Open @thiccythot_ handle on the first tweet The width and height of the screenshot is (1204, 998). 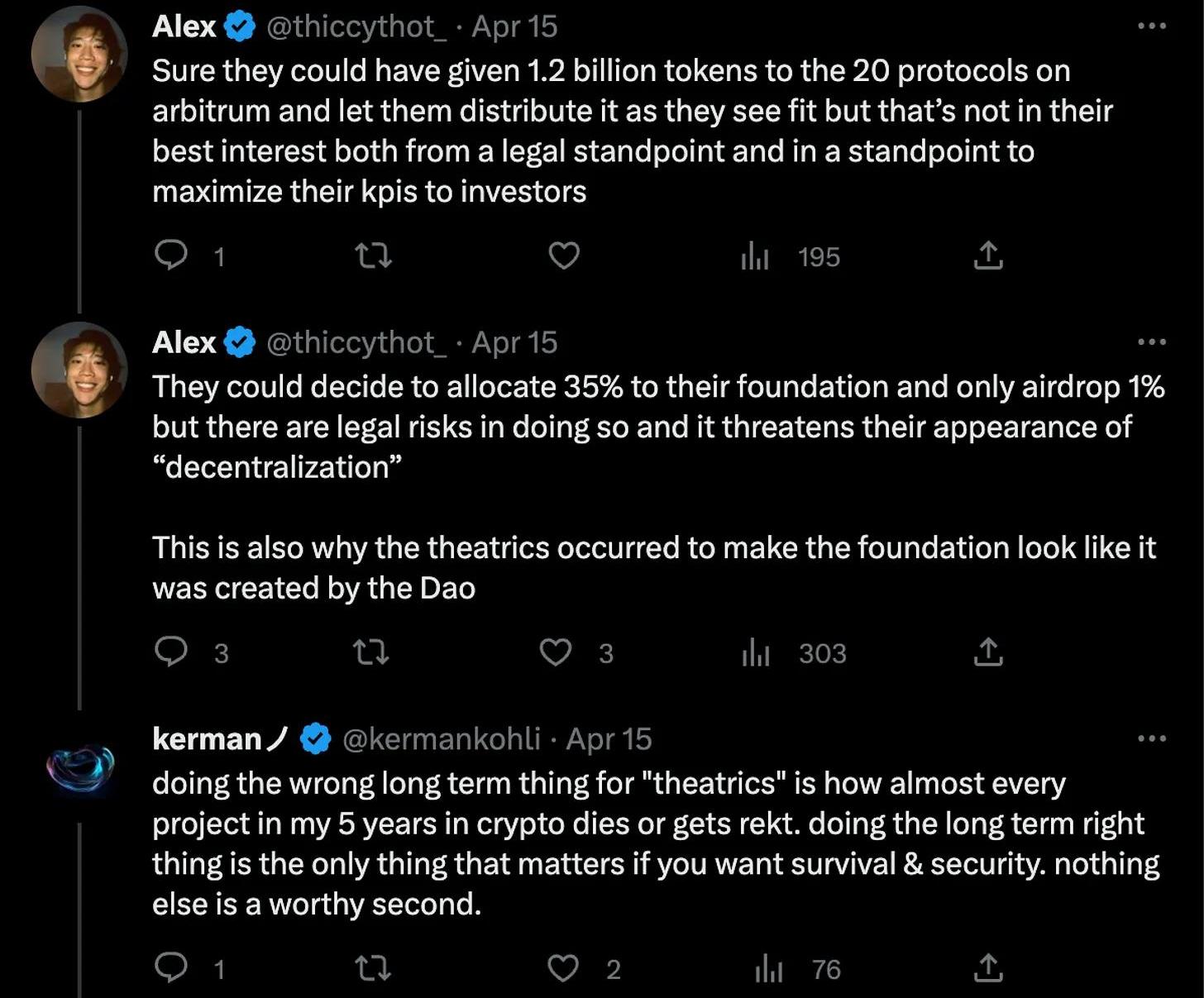(356, 27)
